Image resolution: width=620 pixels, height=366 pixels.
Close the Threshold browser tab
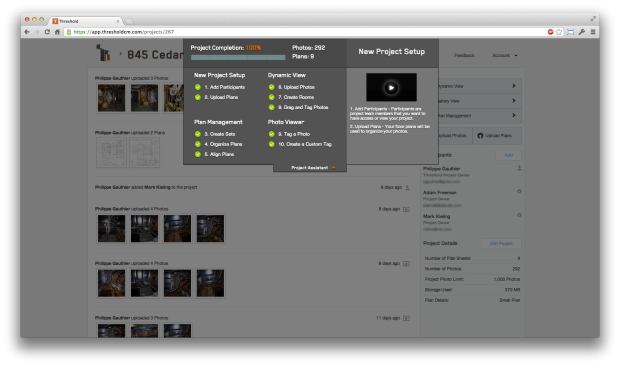[x=117, y=21]
